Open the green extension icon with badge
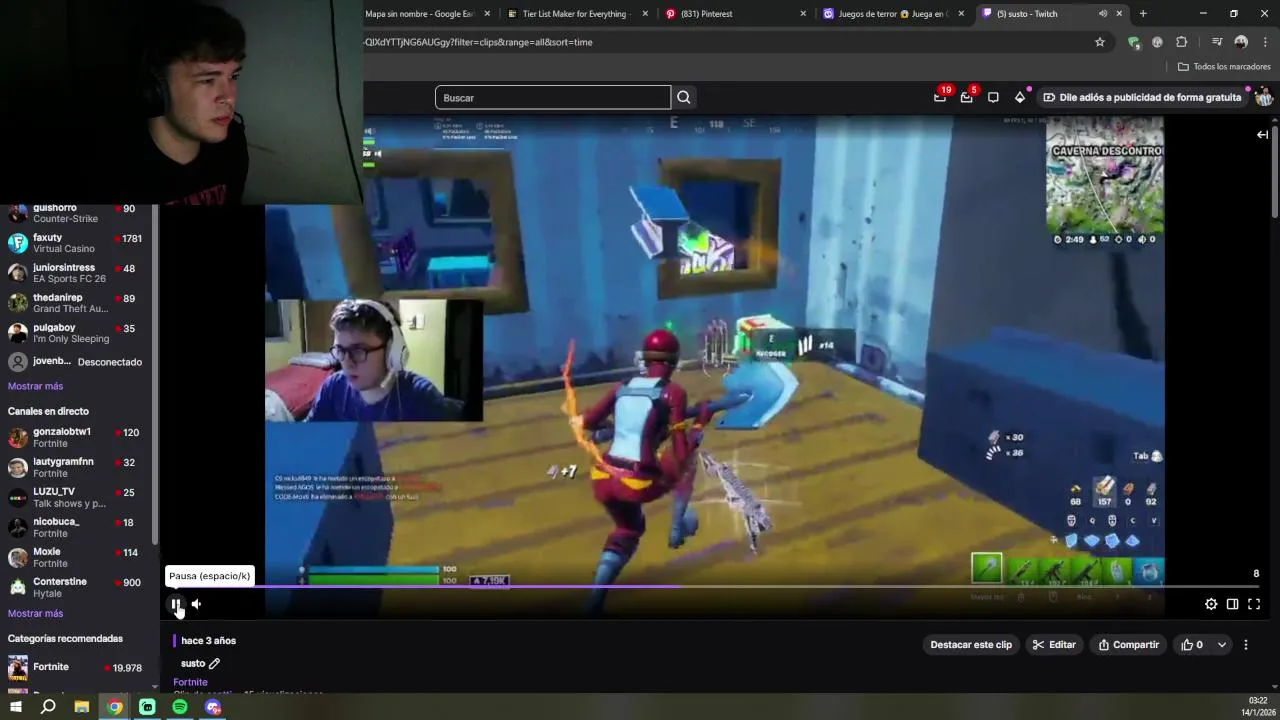The image size is (1280, 720). coord(1133,42)
